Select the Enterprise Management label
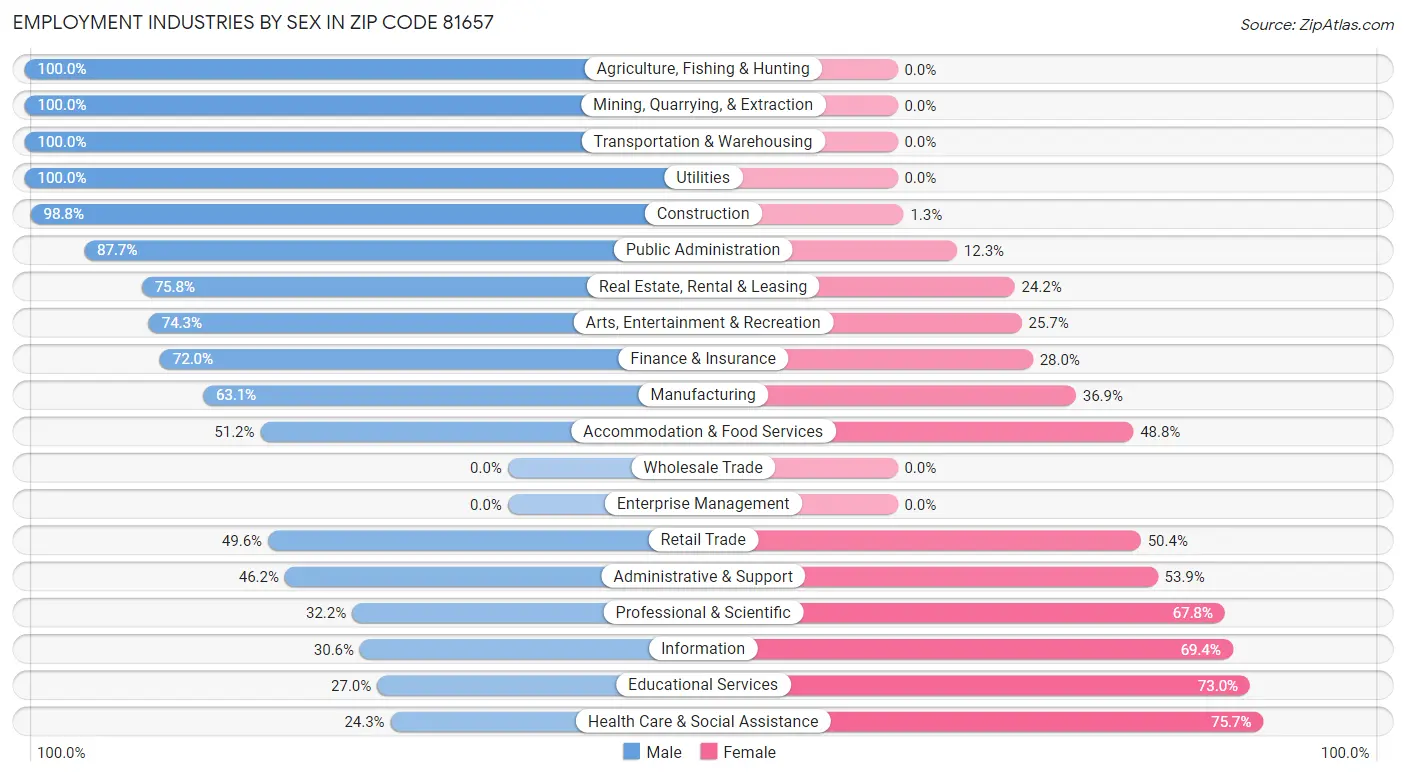 point(703,504)
